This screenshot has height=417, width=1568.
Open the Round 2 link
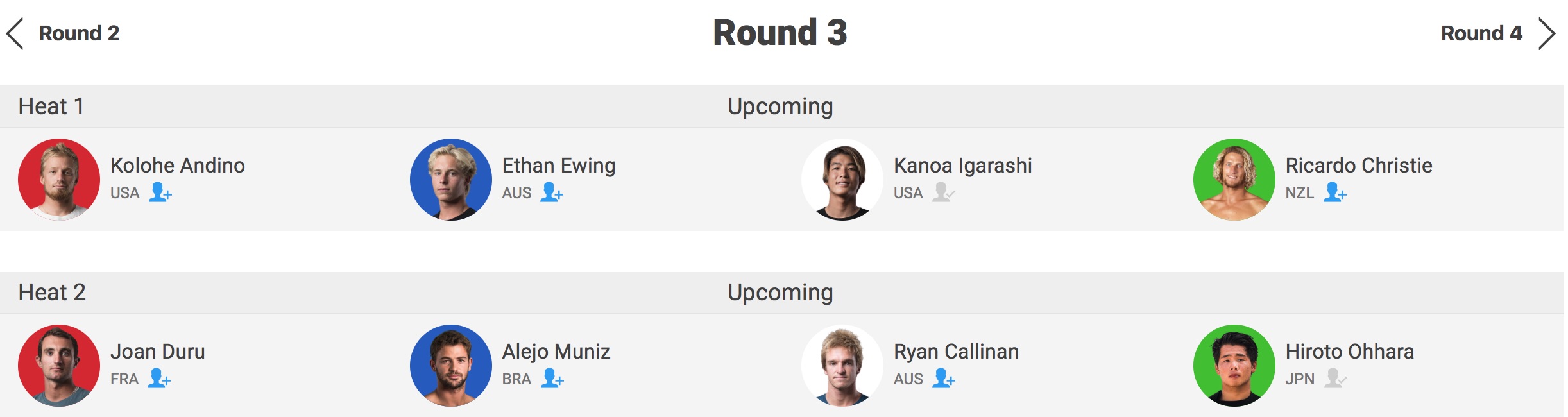(x=79, y=33)
